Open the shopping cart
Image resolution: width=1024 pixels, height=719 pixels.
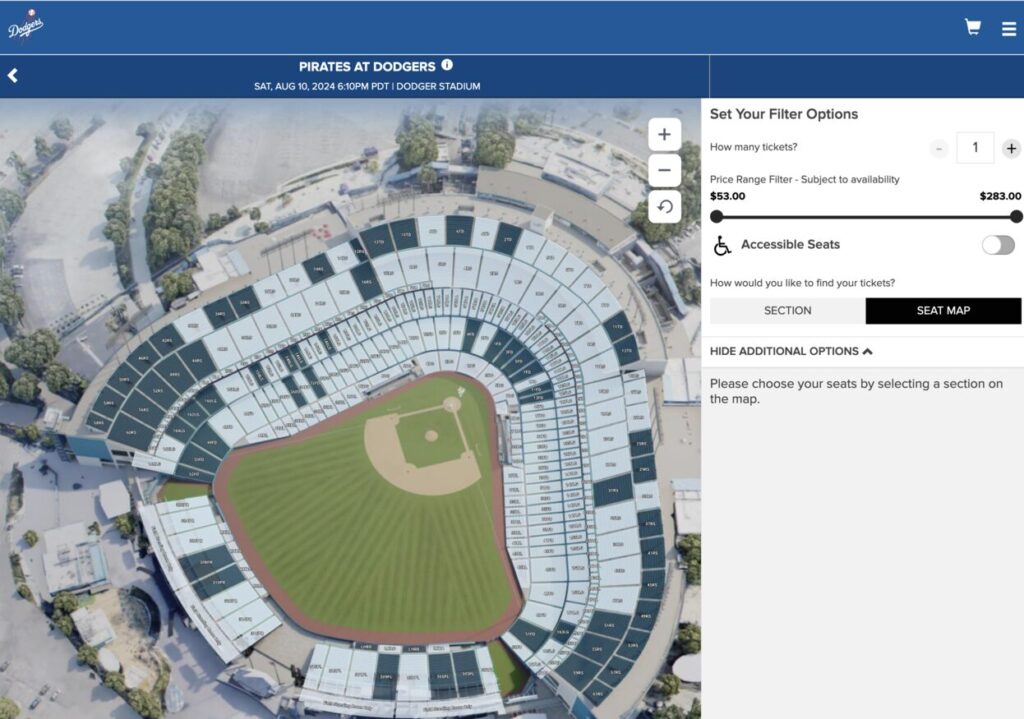click(972, 28)
